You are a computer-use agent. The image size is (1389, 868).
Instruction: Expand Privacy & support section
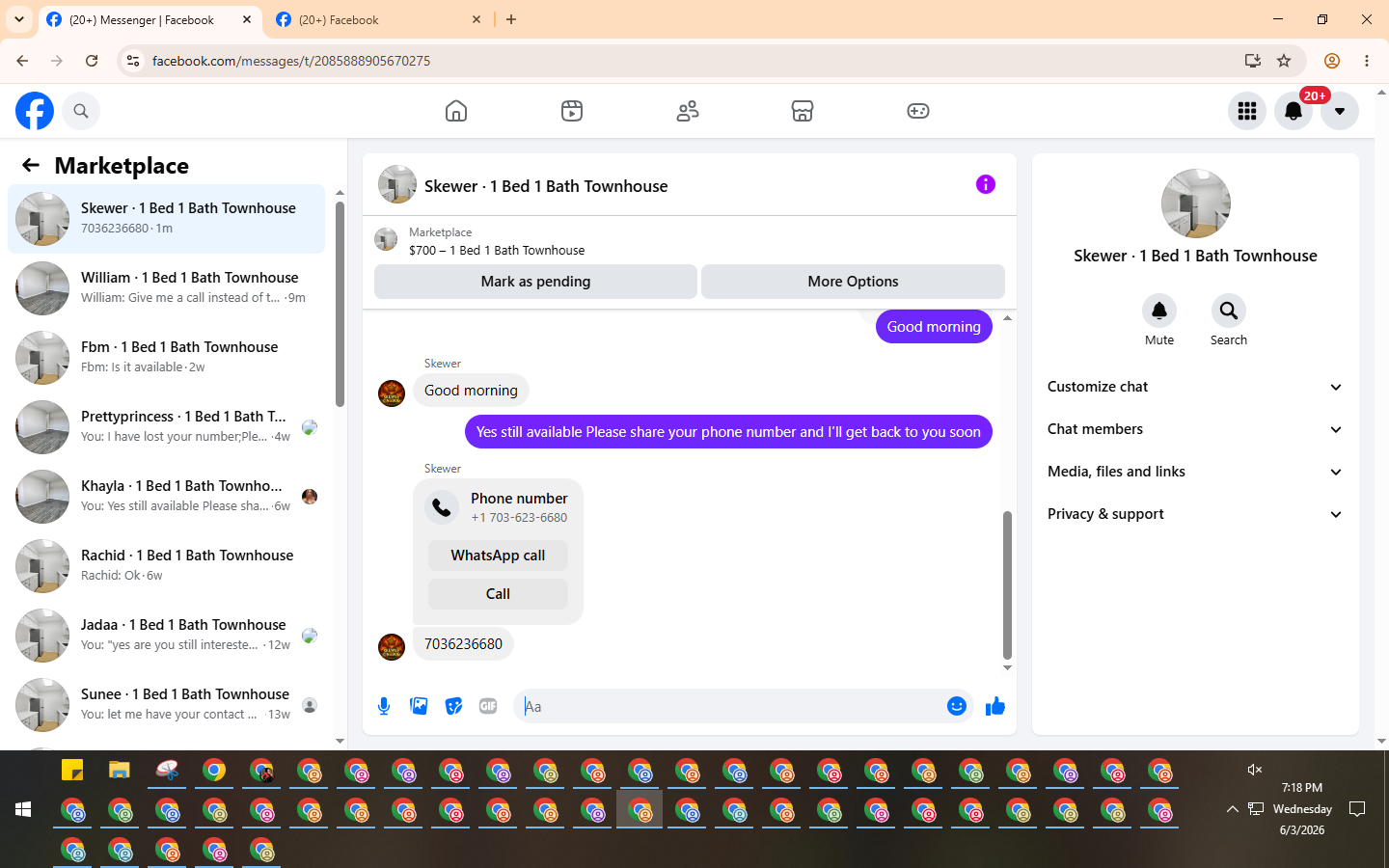pyautogui.click(x=1195, y=514)
